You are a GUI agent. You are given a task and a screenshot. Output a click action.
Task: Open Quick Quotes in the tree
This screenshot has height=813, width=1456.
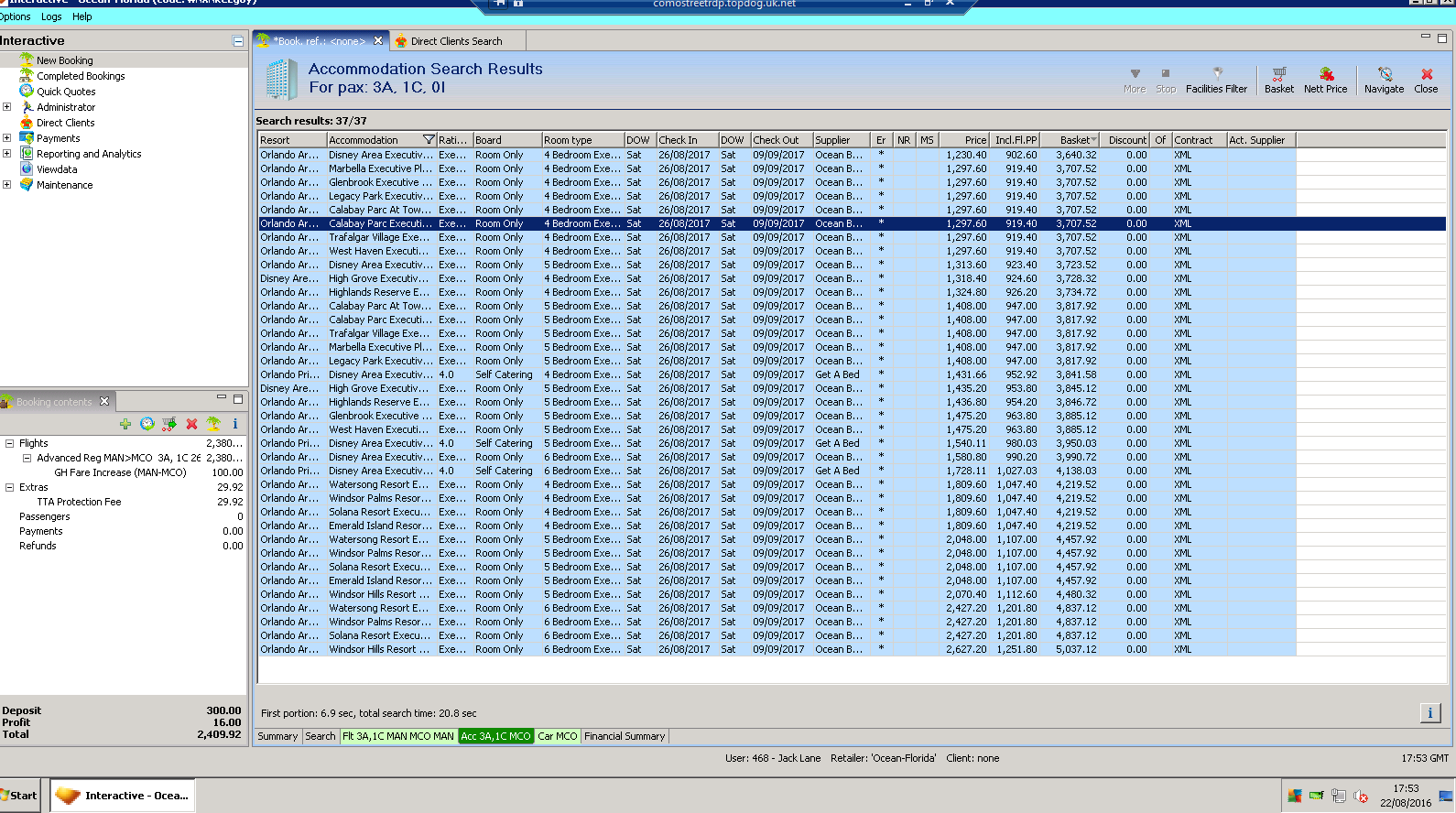66,92
